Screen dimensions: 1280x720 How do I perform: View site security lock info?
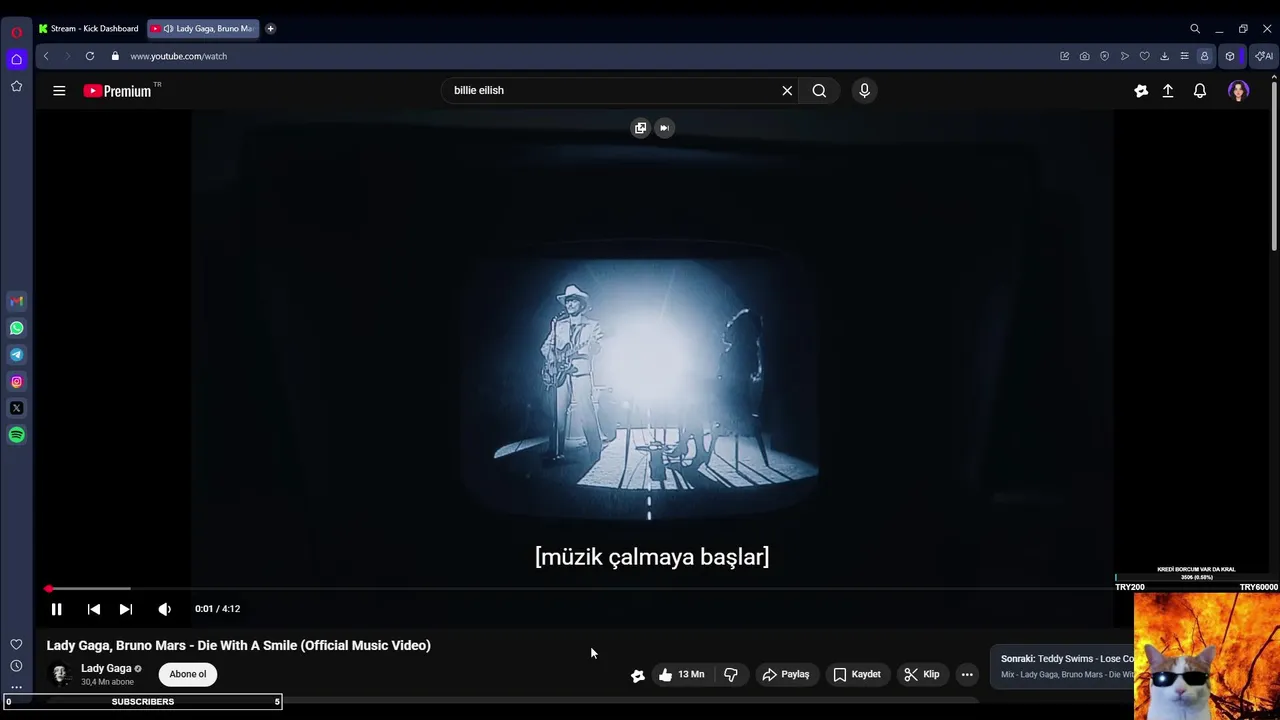(x=115, y=56)
